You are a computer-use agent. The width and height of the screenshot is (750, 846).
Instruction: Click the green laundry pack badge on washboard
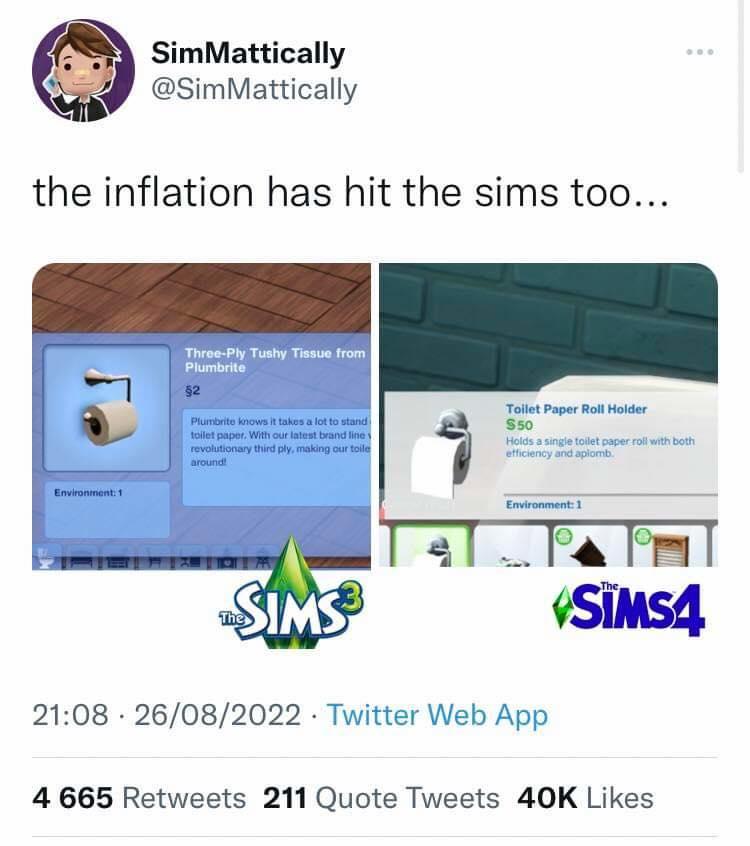coord(643,537)
